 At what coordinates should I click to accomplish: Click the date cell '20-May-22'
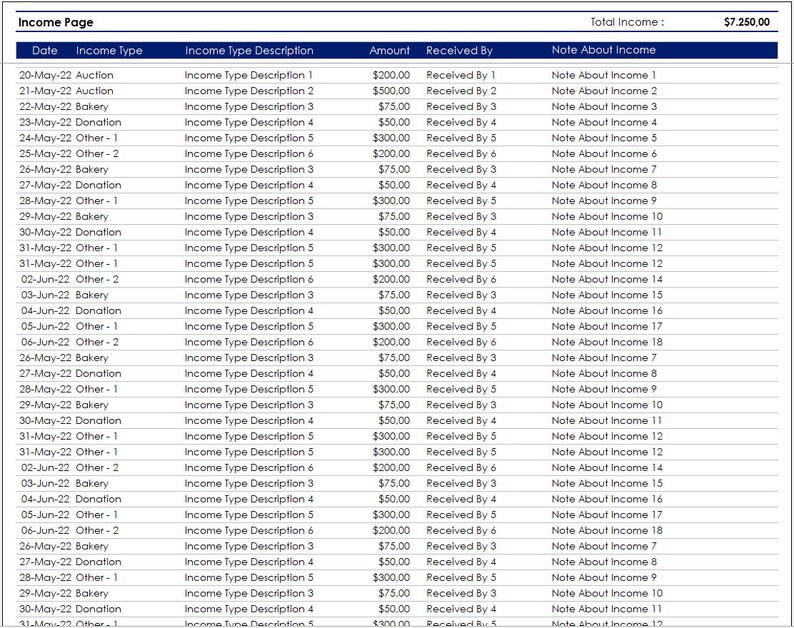(x=46, y=75)
